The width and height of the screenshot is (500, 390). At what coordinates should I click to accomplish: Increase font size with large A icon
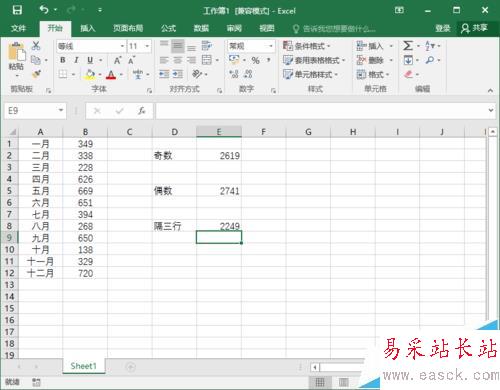[117, 60]
